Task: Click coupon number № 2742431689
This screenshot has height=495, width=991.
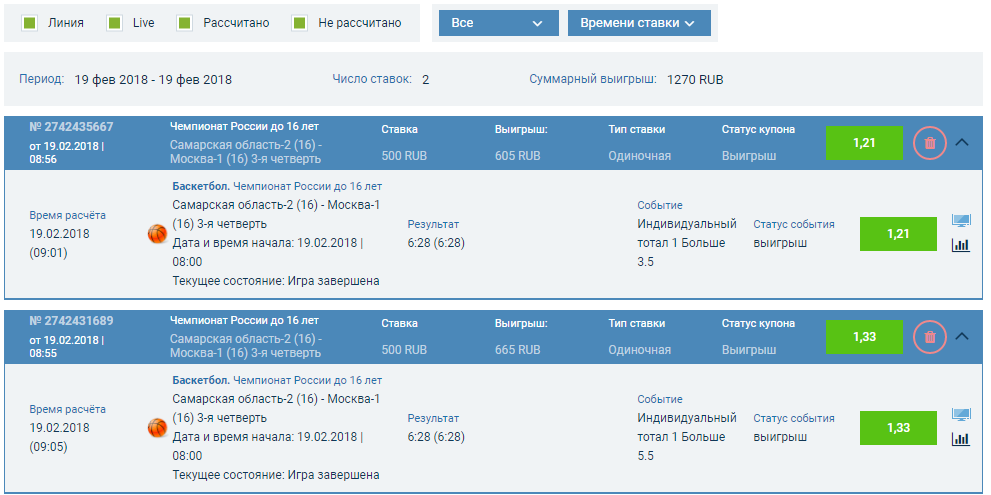Action: click(x=71, y=321)
